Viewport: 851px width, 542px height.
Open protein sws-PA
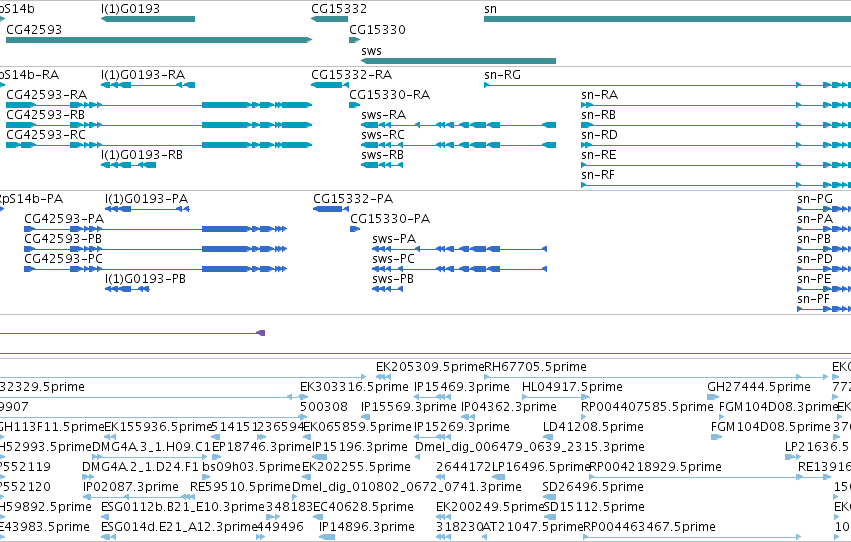[394, 239]
